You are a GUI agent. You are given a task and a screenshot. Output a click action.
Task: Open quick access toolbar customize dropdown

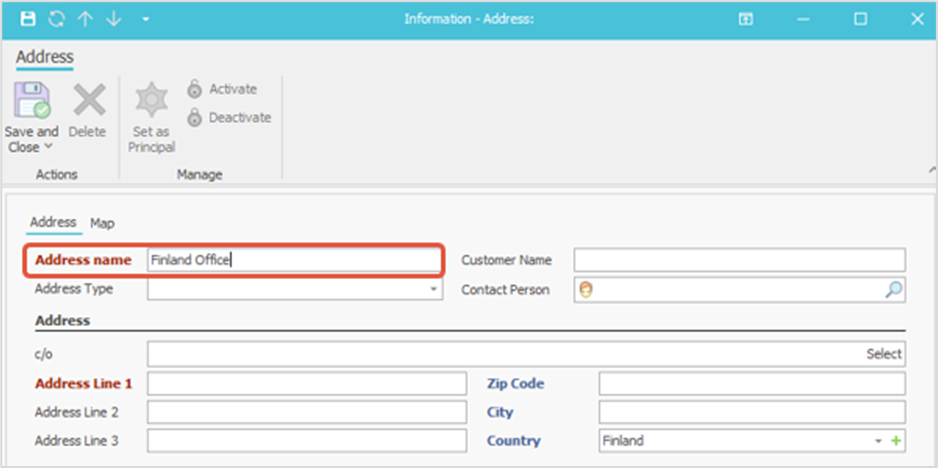(146, 19)
